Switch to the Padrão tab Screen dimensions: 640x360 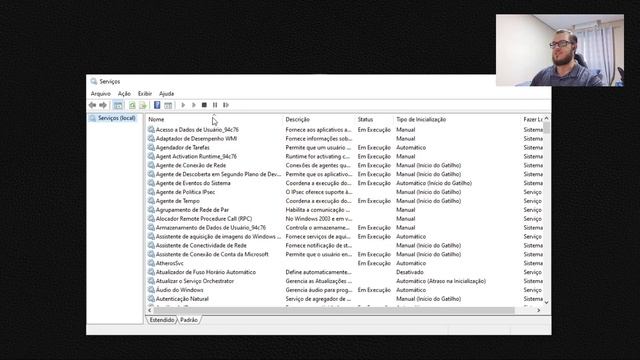pyautogui.click(x=189, y=320)
